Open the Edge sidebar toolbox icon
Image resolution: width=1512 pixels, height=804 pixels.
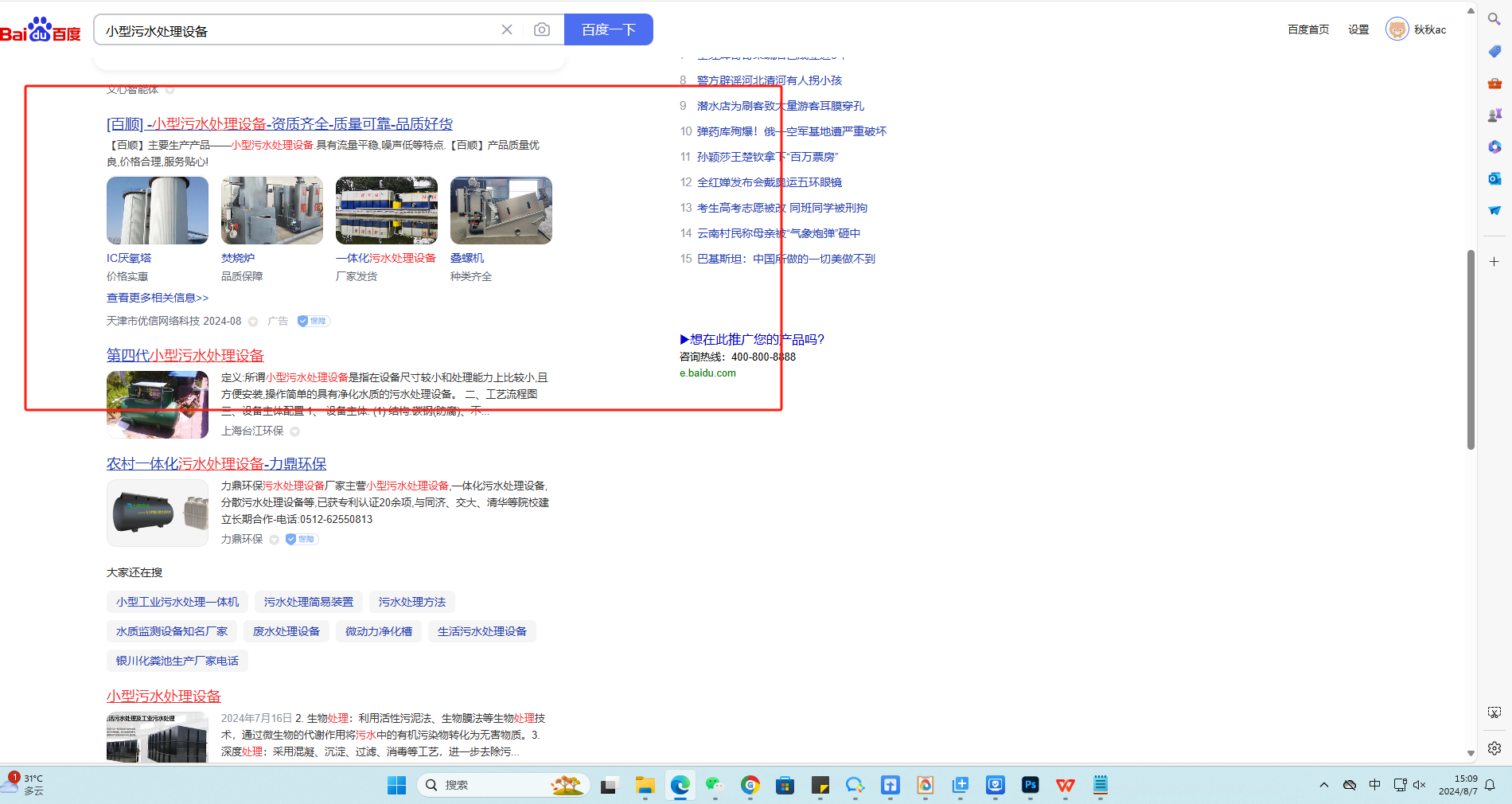point(1494,83)
